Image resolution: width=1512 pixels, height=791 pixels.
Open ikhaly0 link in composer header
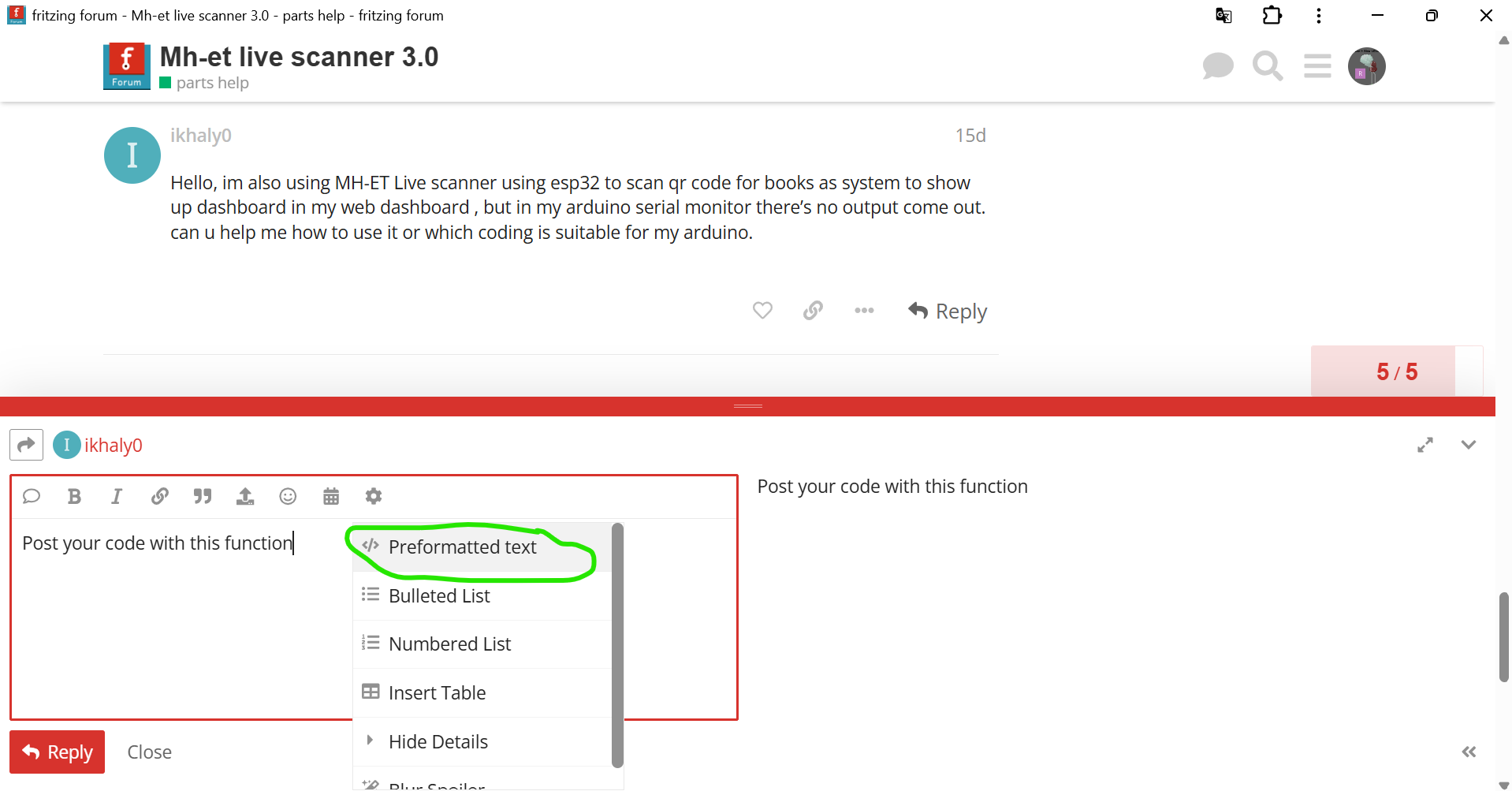(114, 446)
